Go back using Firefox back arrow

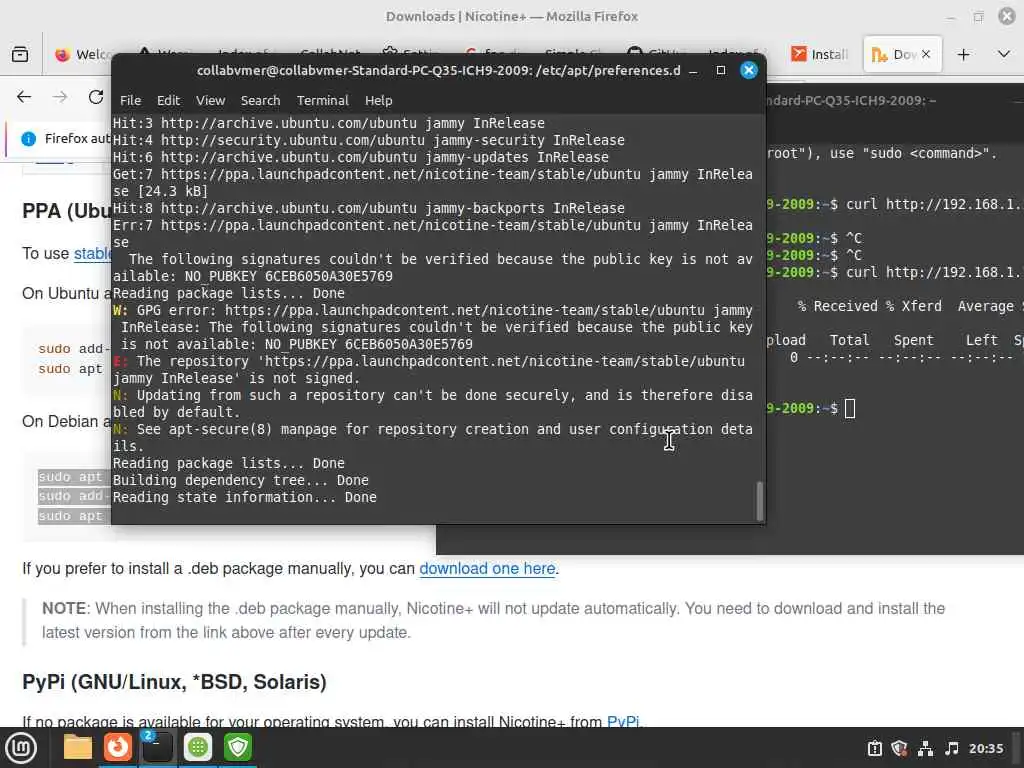tap(24, 97)
